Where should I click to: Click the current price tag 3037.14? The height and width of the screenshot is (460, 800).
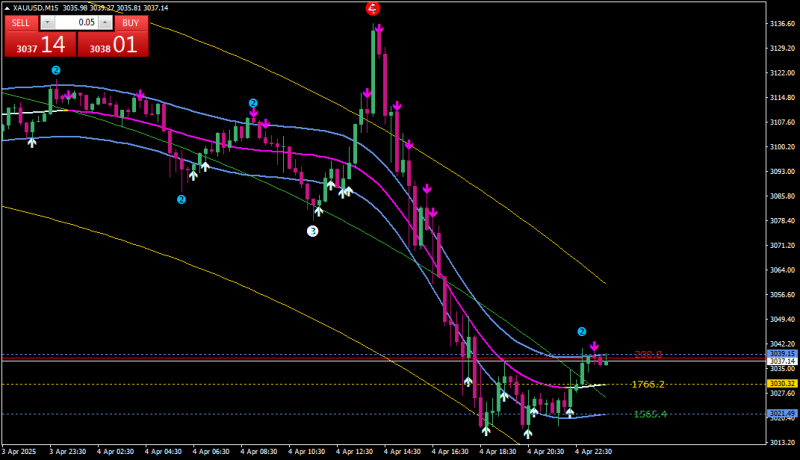(782, 361)
